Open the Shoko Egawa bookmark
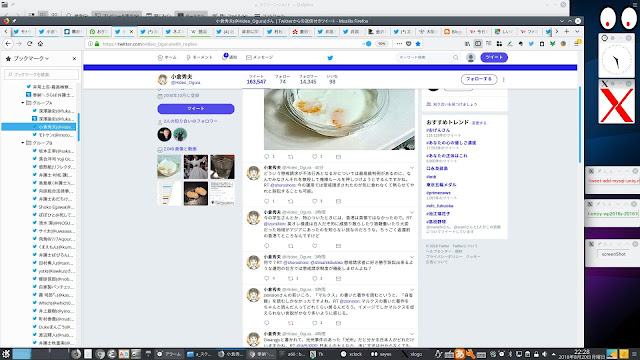The image size is (640, 360). click(x=53, y=207)
